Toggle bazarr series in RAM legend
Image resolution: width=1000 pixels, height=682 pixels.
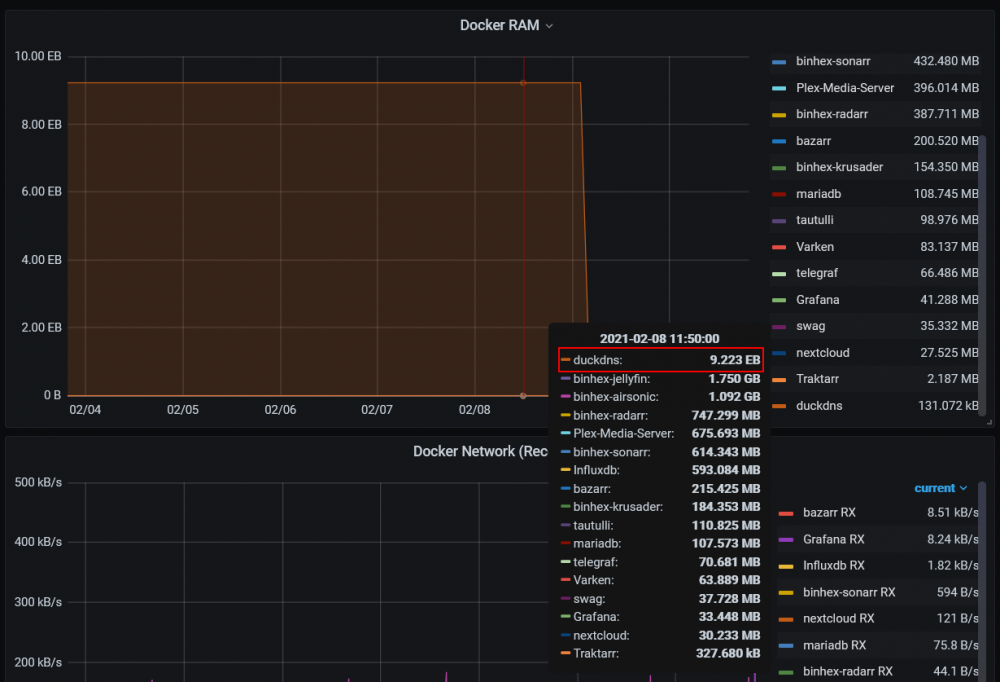(813, 141)
